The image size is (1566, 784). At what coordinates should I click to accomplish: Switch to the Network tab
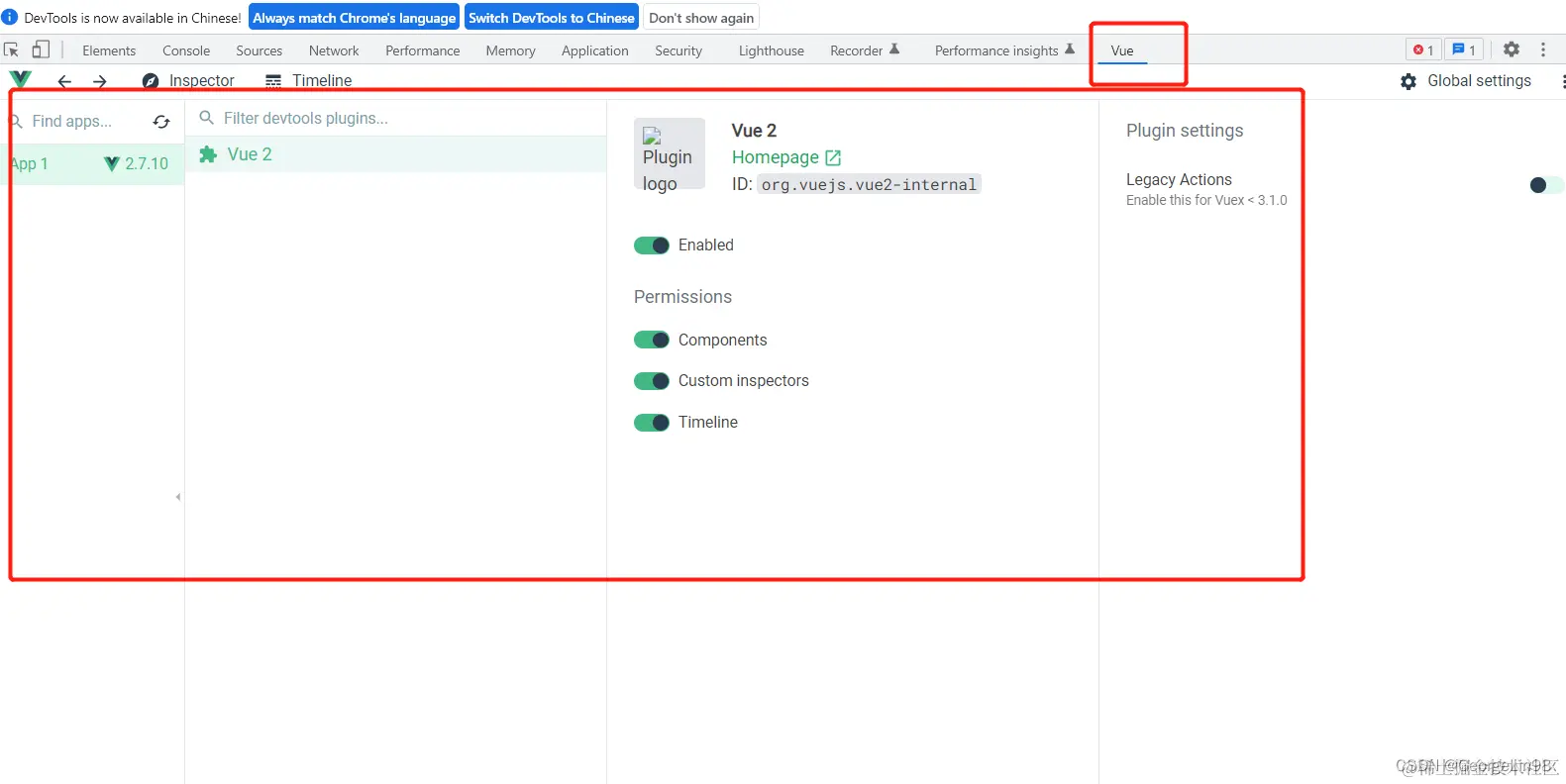334,50
